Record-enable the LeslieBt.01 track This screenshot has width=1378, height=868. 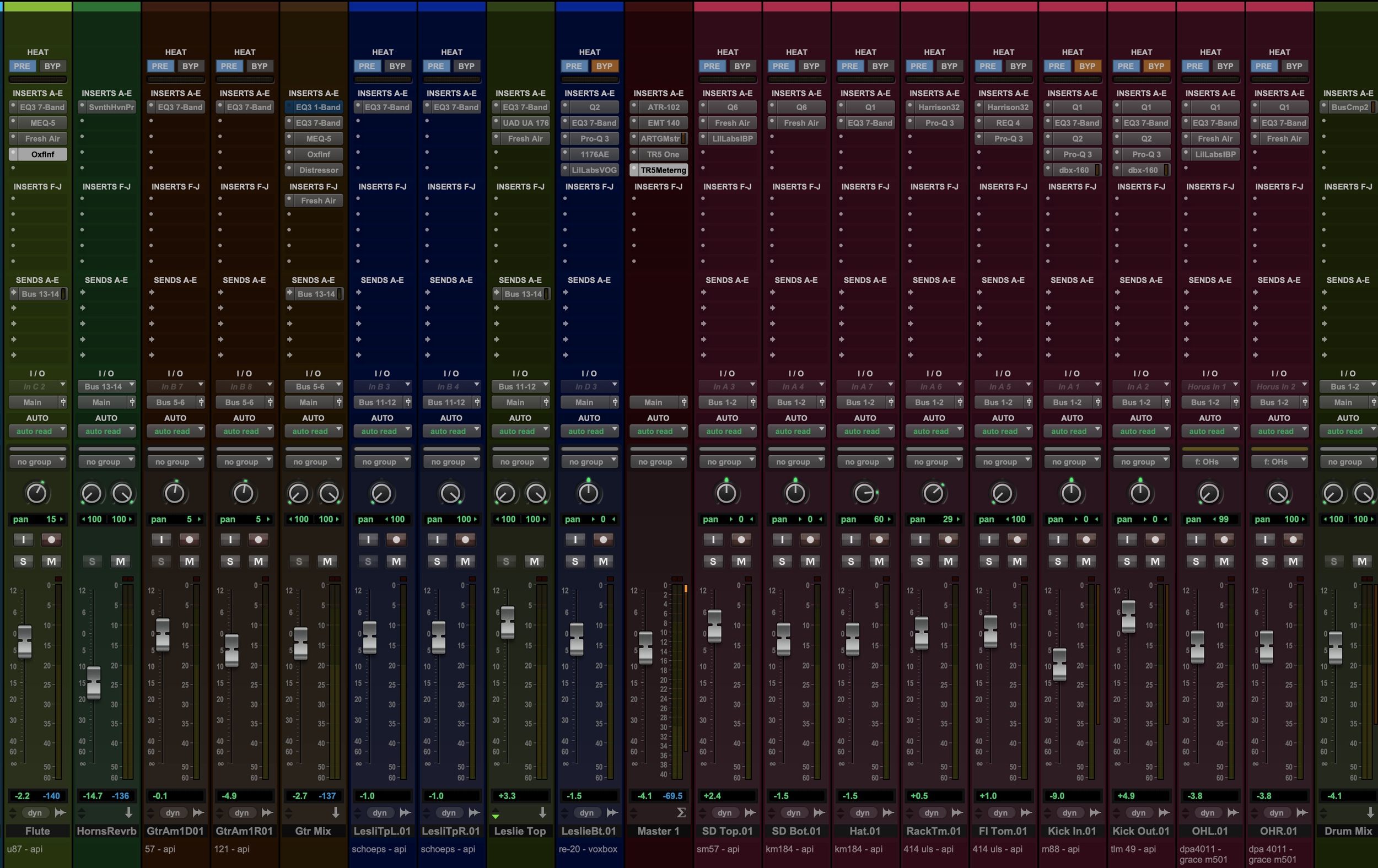click(x=603, y=540)
